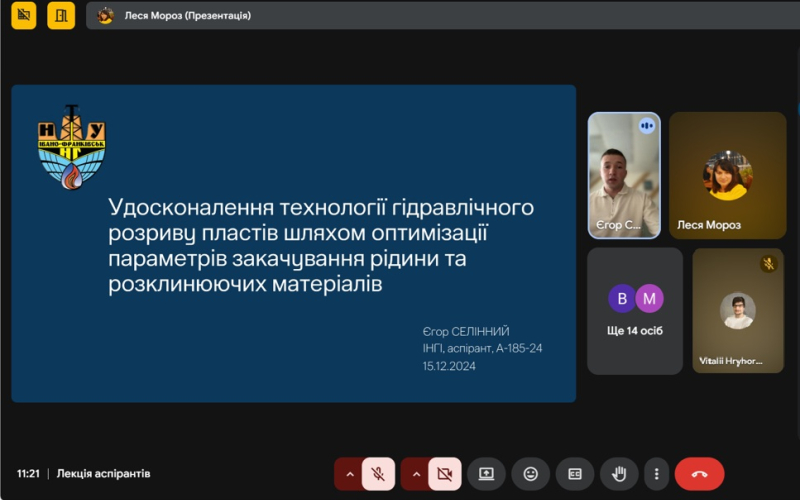Turn on closed captions

(x=575, y=474)
